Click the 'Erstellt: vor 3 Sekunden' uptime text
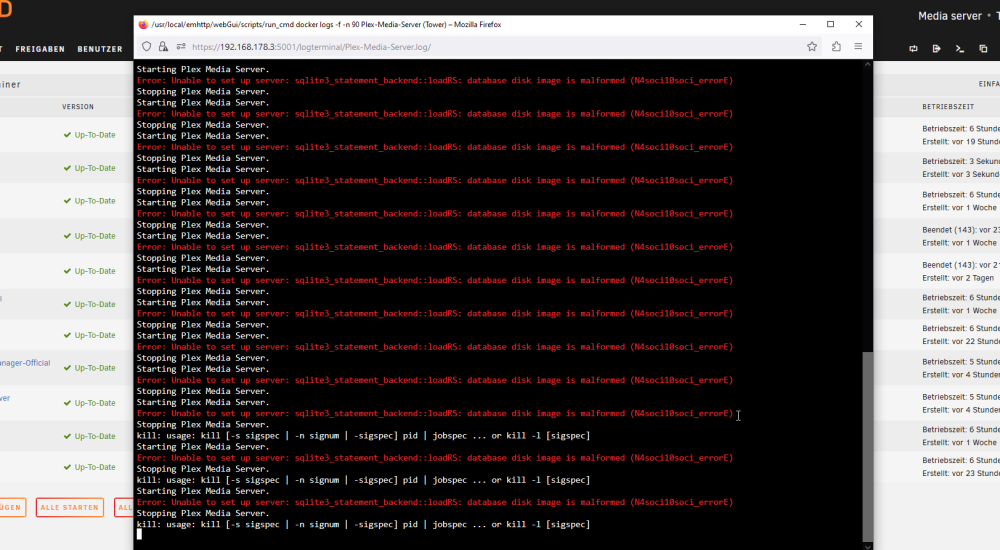The width and height of the screenshot is (1000, 550). tap(960, 174)
